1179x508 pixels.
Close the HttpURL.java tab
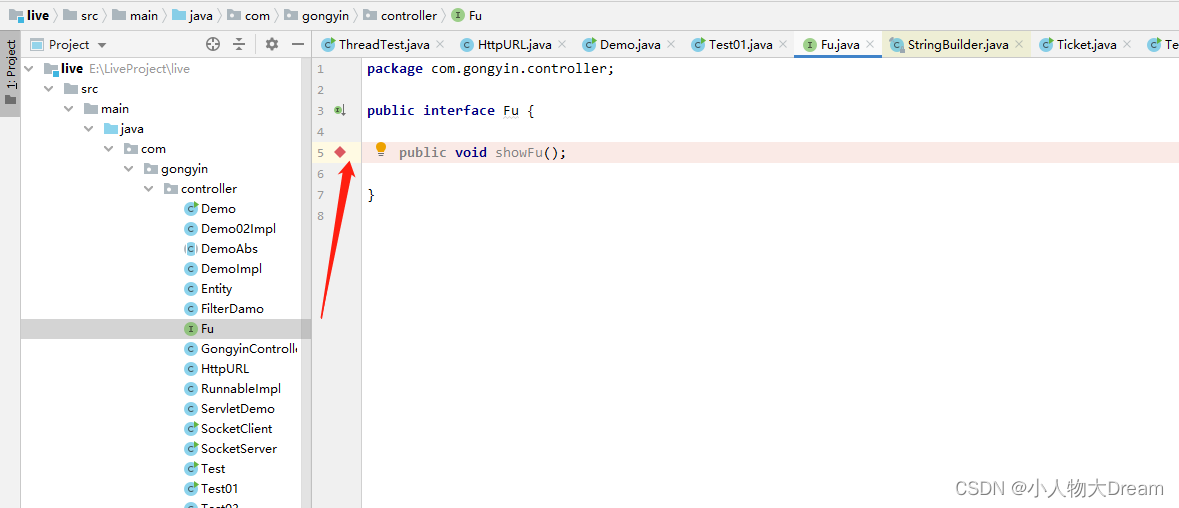click(562, 44)
